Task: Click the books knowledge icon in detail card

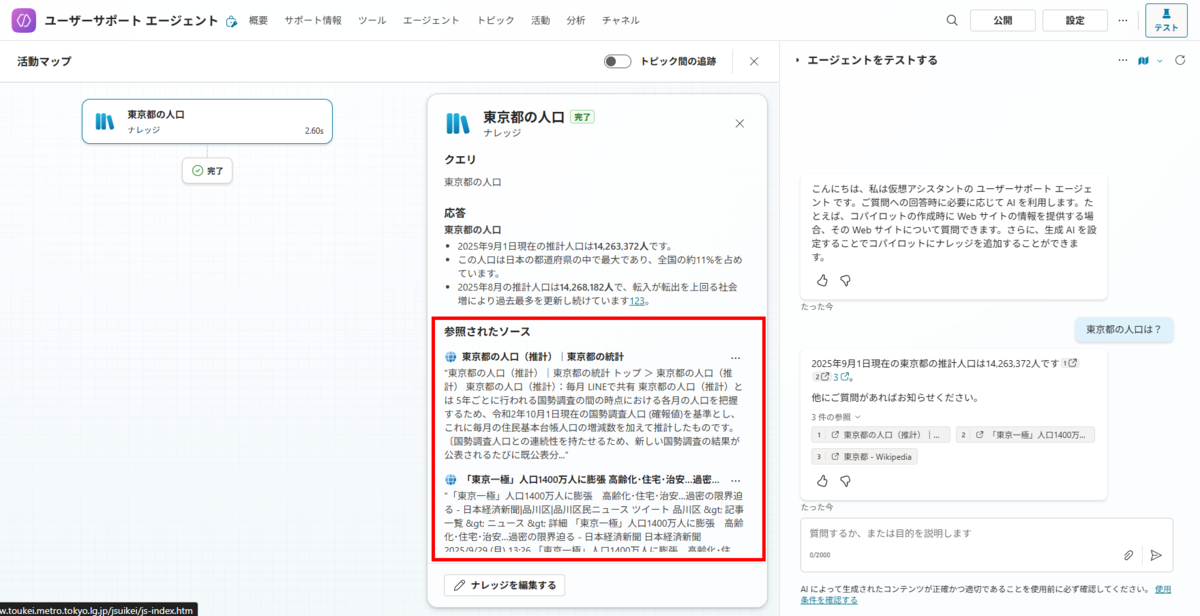Action: tap(458, 123)
